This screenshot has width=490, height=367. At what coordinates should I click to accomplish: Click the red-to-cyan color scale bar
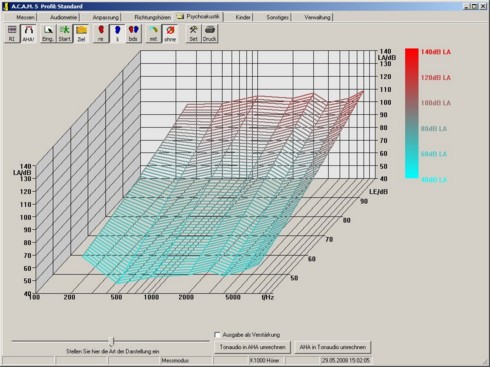point(412,113)
